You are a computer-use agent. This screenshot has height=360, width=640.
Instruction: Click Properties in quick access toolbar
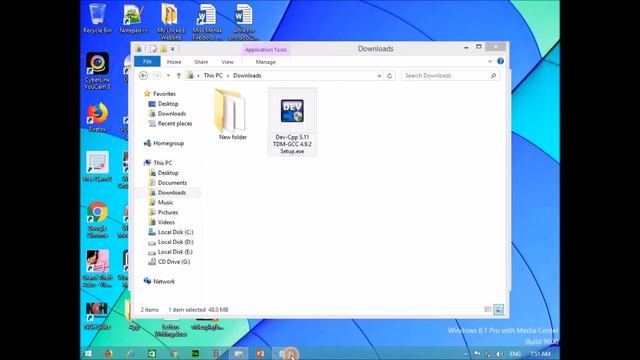[x=153, y=49]
